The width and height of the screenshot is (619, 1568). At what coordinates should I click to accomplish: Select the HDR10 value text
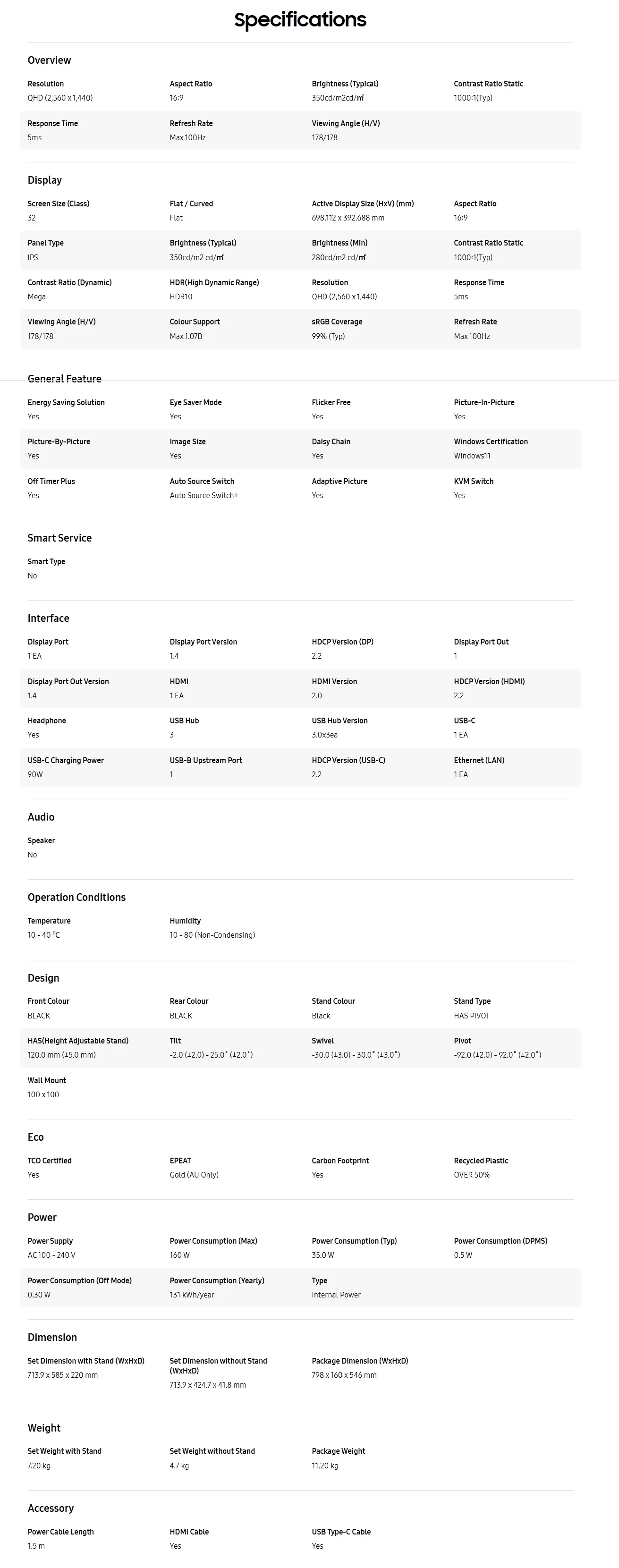coord(181,297)
